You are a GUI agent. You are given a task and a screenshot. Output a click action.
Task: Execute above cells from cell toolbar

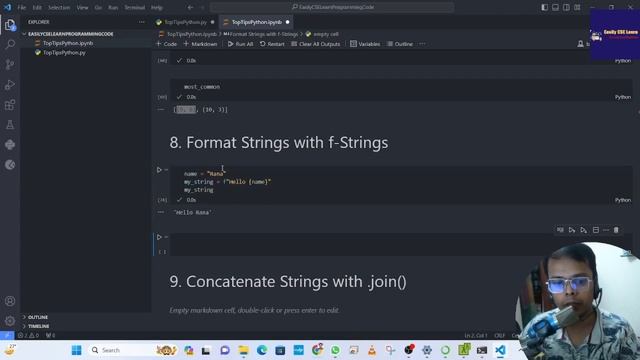572,230
